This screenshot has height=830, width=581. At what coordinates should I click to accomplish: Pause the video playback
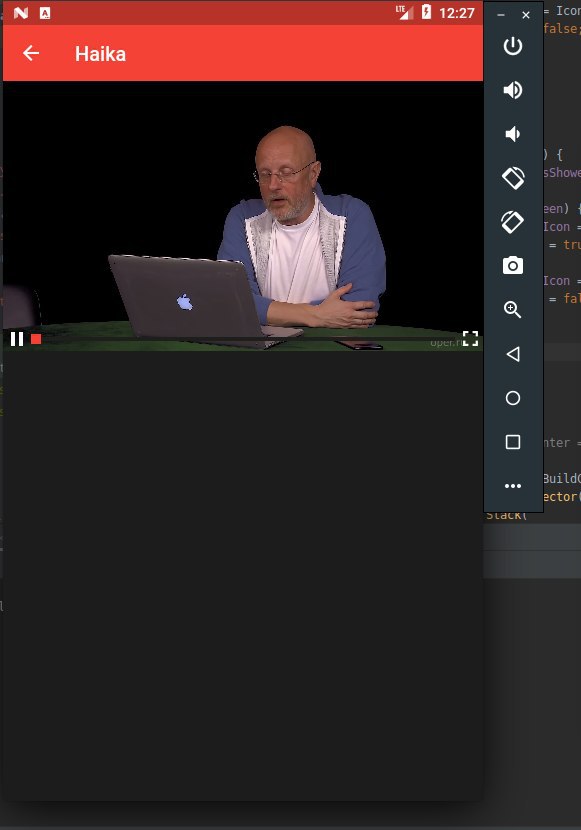coord(17,339)
